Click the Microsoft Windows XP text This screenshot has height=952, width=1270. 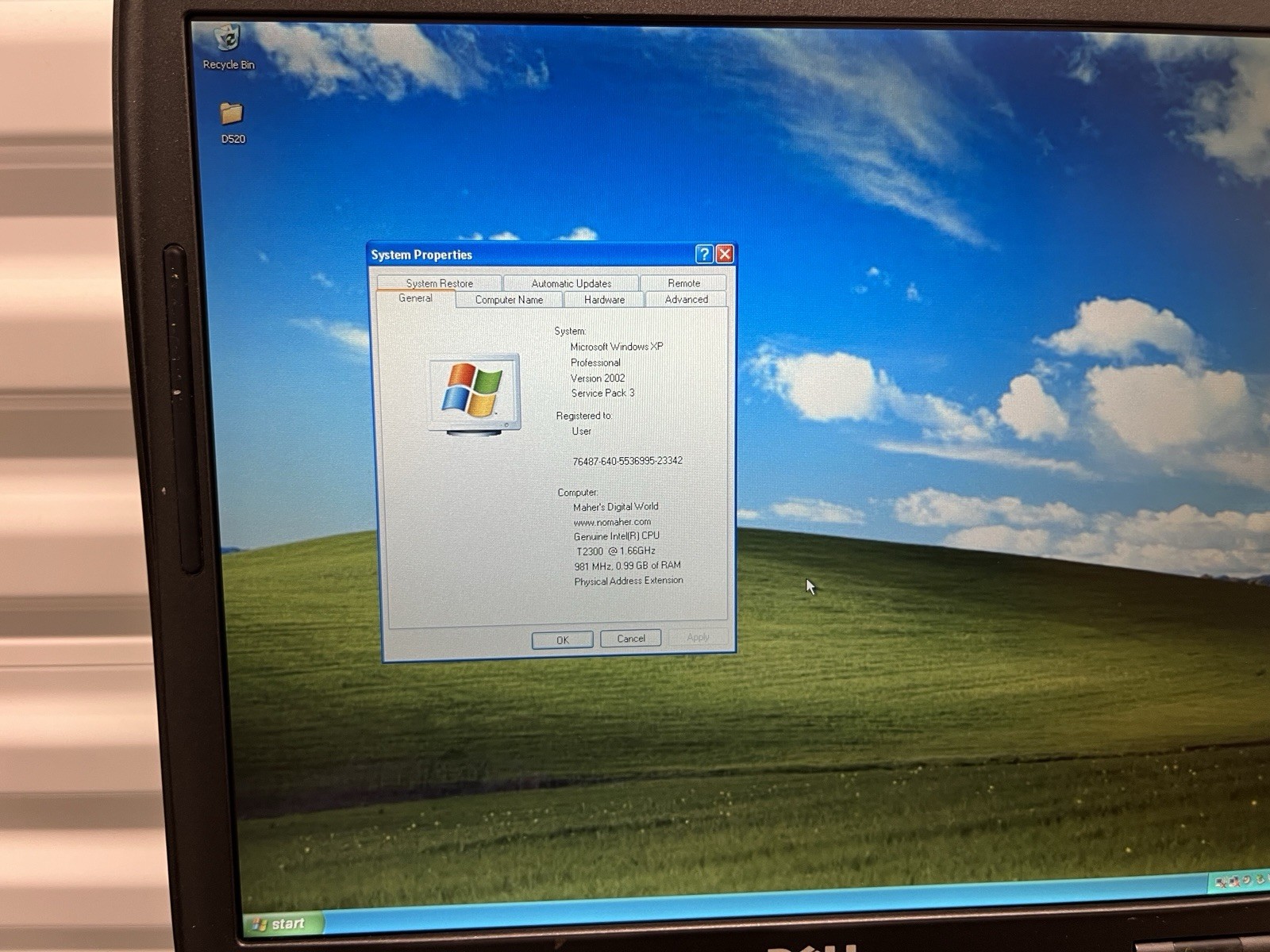click(617, 347)
